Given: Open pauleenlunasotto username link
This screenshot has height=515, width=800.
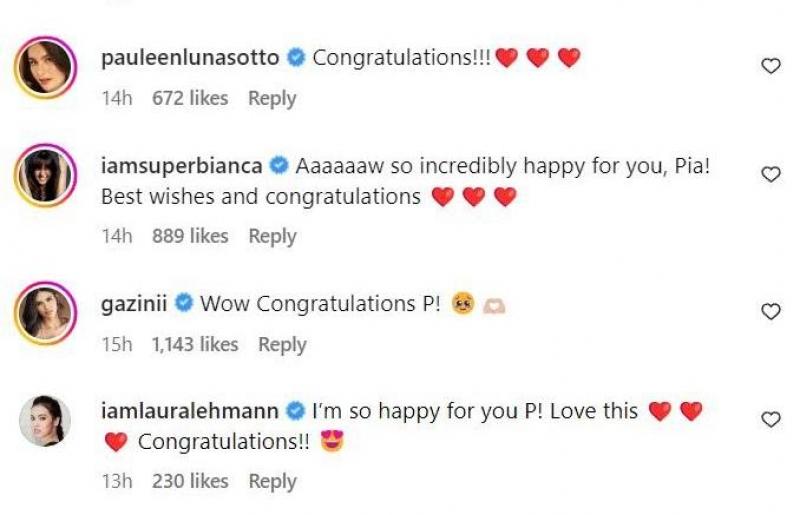Looking at the screenshot, I should pyautogui.click(x=190, y=58).
